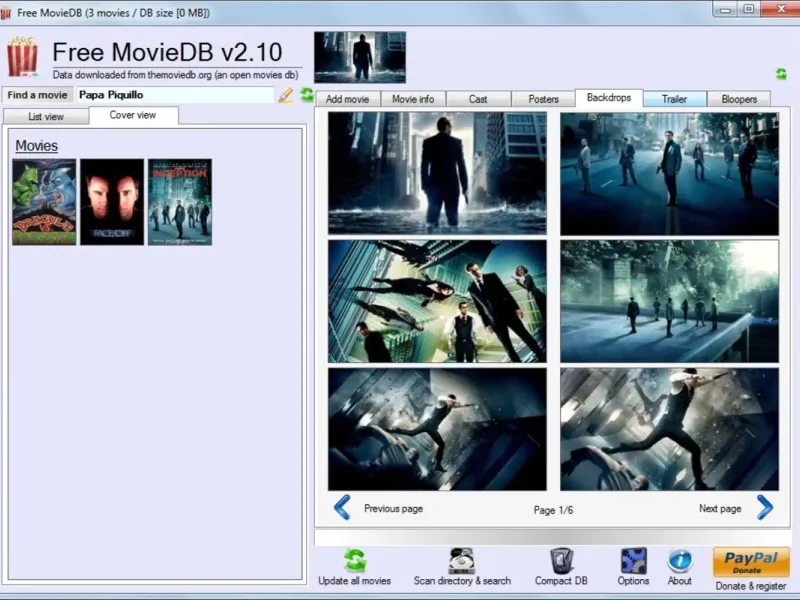Click the Free MovieDB v2.10 title
The width and height of the screenshot is (800, 600).
tap(167, 52)
